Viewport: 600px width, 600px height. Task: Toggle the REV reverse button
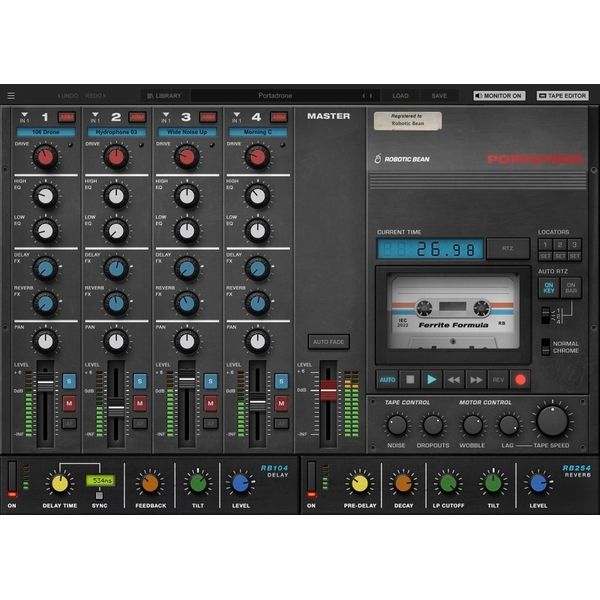tap(498, 380)
